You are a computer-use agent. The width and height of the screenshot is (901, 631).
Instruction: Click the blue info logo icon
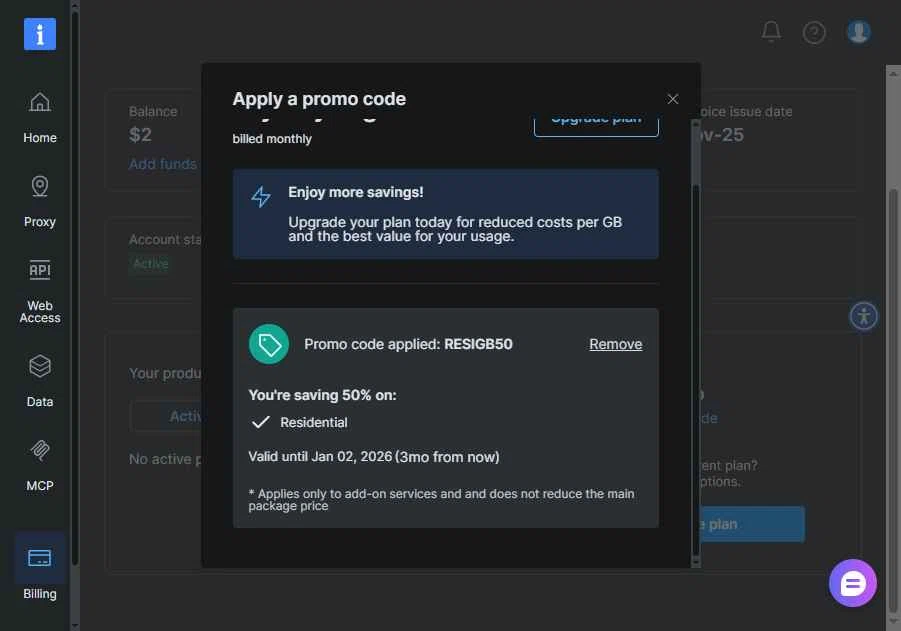point(40,34)
